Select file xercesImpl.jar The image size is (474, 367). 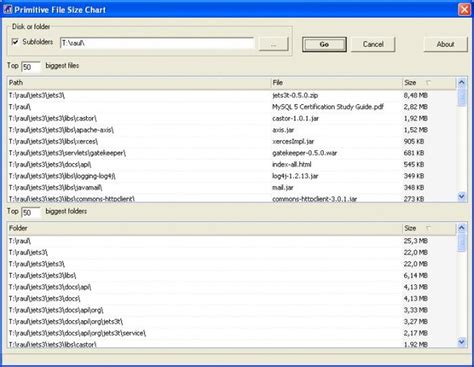(293, 142)
